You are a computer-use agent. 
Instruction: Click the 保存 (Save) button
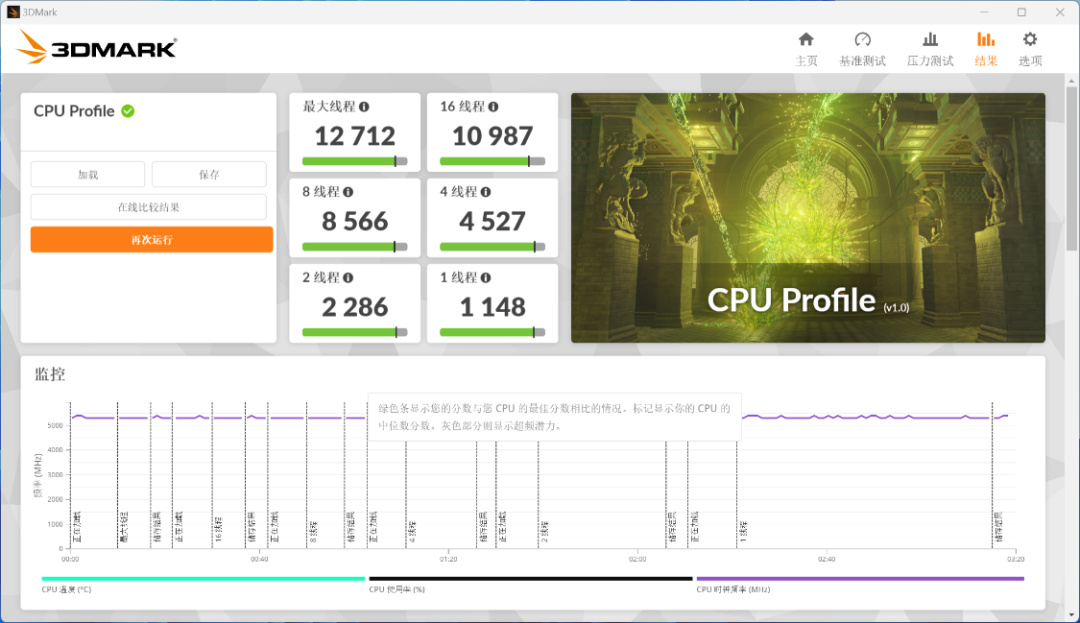click(x=209, y=174)
